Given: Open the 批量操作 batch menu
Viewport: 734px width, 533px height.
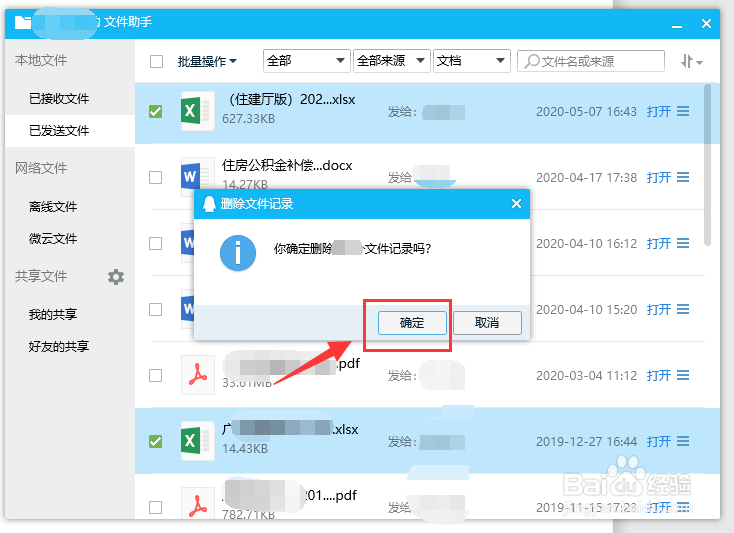Looking at the screenshot, I should (x=207, y=61).
